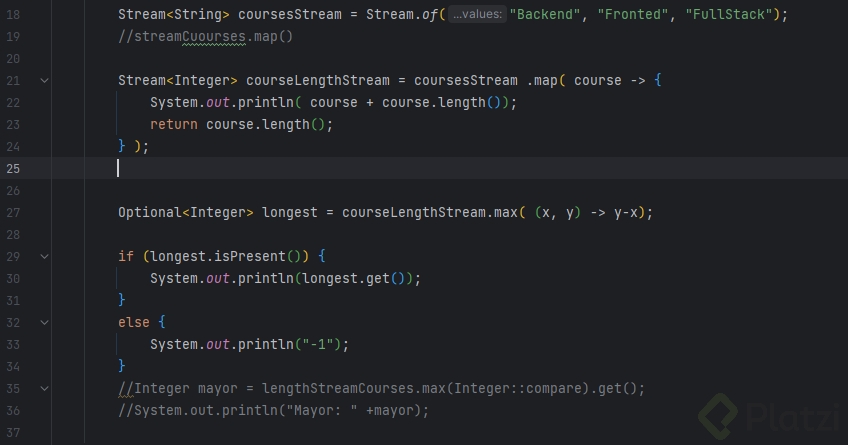Click the "FullStack" string literal
Screen dimensions: 848x445
click(x=729, y=14)
